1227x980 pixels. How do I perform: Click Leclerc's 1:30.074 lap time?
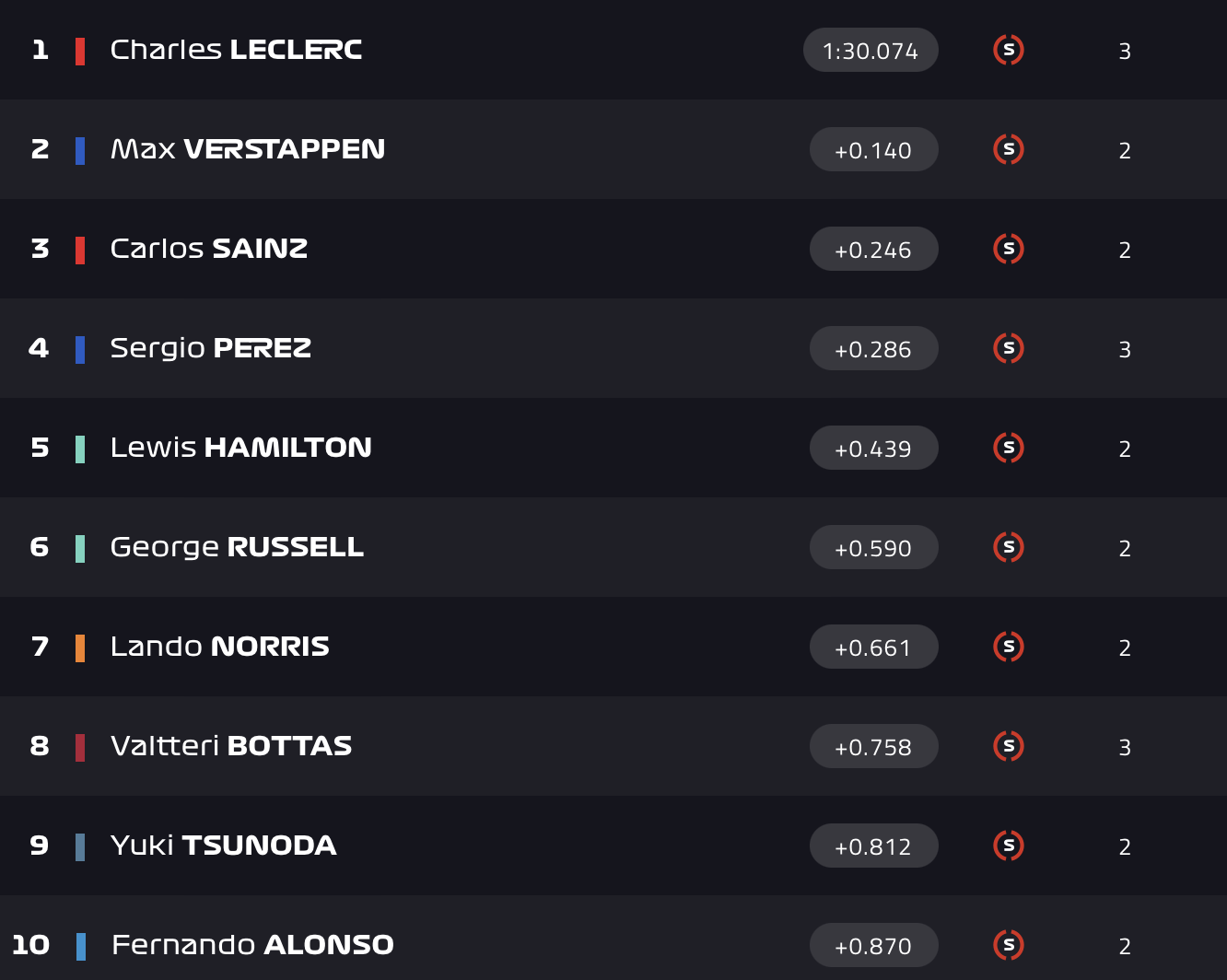pos(871,51)
